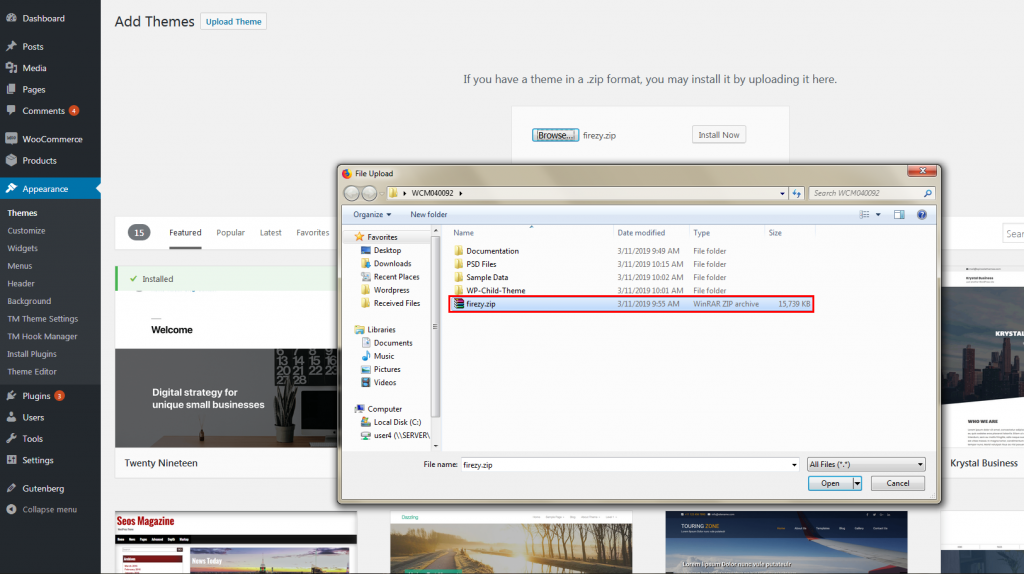Click the firezy.zip archive icon
Viewport: 1024px width, 574px height.
click(x=458, y=304)
